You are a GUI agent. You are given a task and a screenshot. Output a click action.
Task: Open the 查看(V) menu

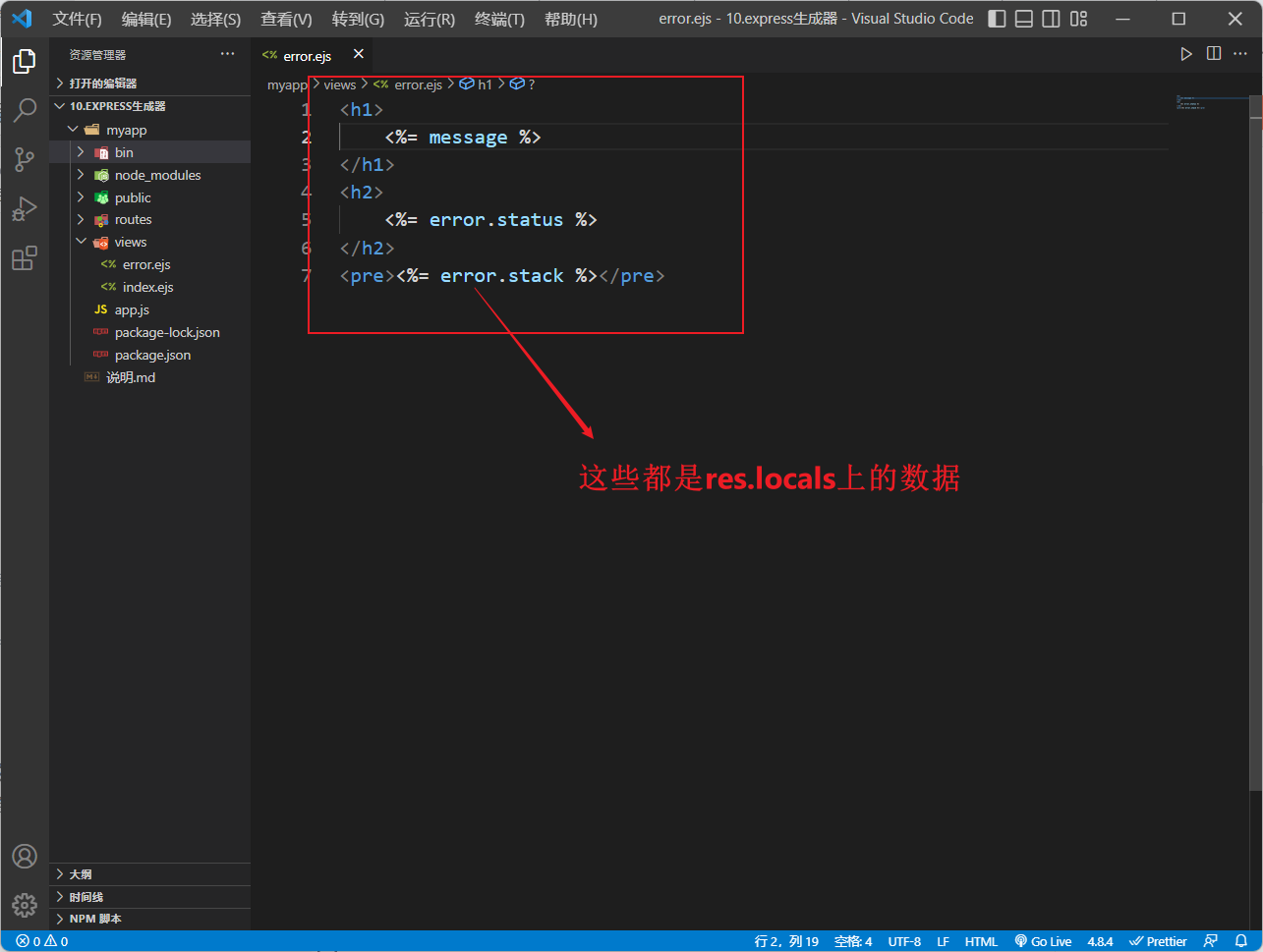tap(286, 19)
